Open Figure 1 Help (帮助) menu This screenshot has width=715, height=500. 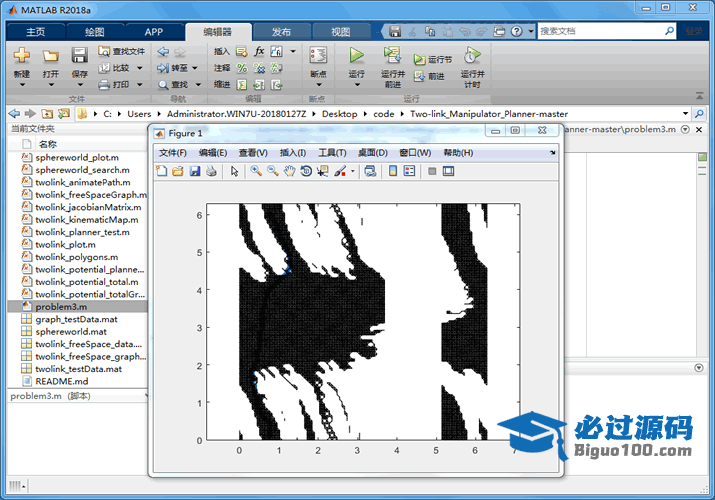pos(458,153)
